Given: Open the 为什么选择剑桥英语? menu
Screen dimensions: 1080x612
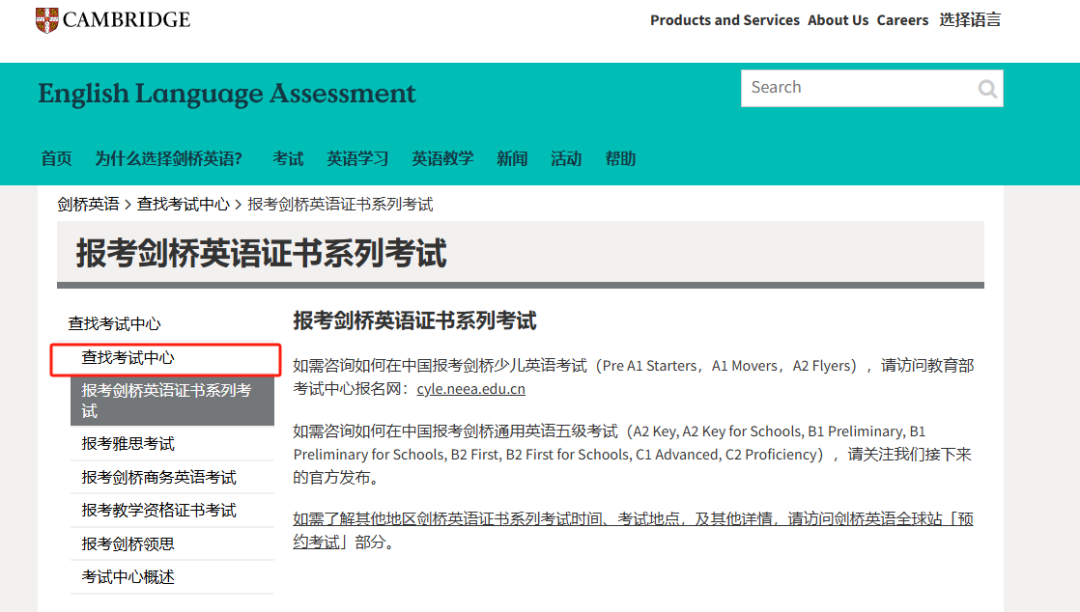Looking at the screenshot, I should (169, 159).
